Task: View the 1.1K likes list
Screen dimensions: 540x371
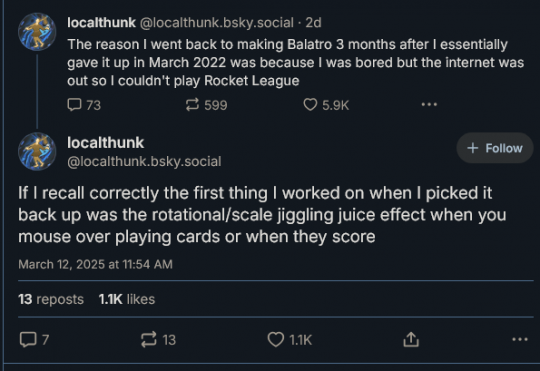Action: [127, 299]
